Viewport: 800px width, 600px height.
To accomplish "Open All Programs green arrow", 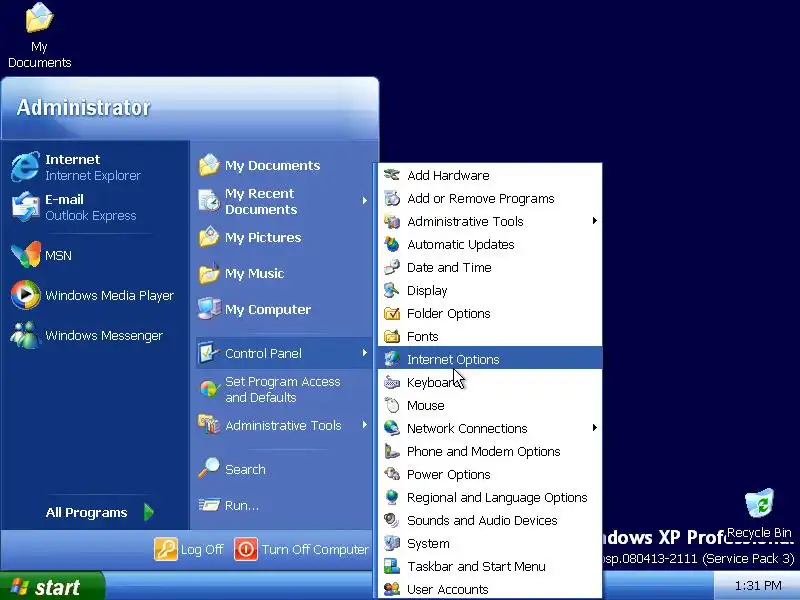I will pos(148,512).
